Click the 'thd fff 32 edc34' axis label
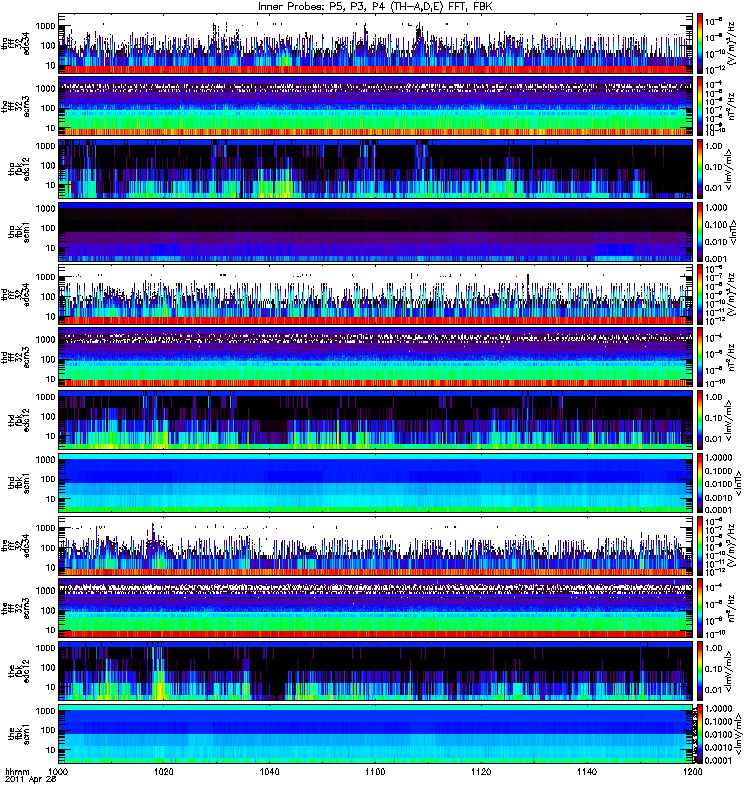The height and width of the screenshot is (800, 750). coord(16,294)
